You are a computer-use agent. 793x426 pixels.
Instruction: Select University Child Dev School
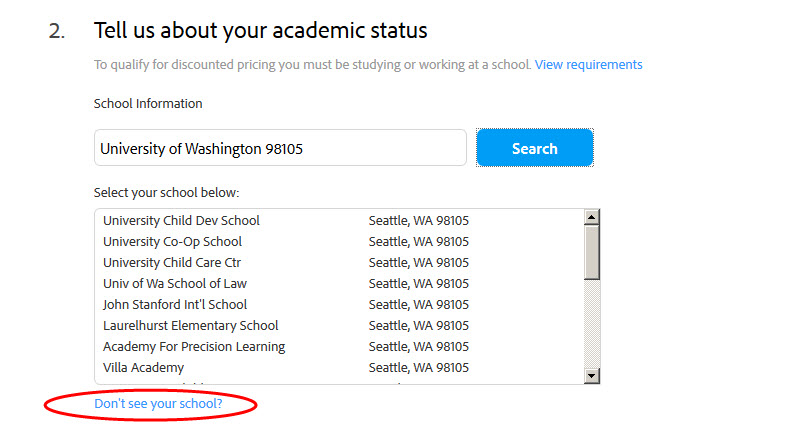pos(181,220)
